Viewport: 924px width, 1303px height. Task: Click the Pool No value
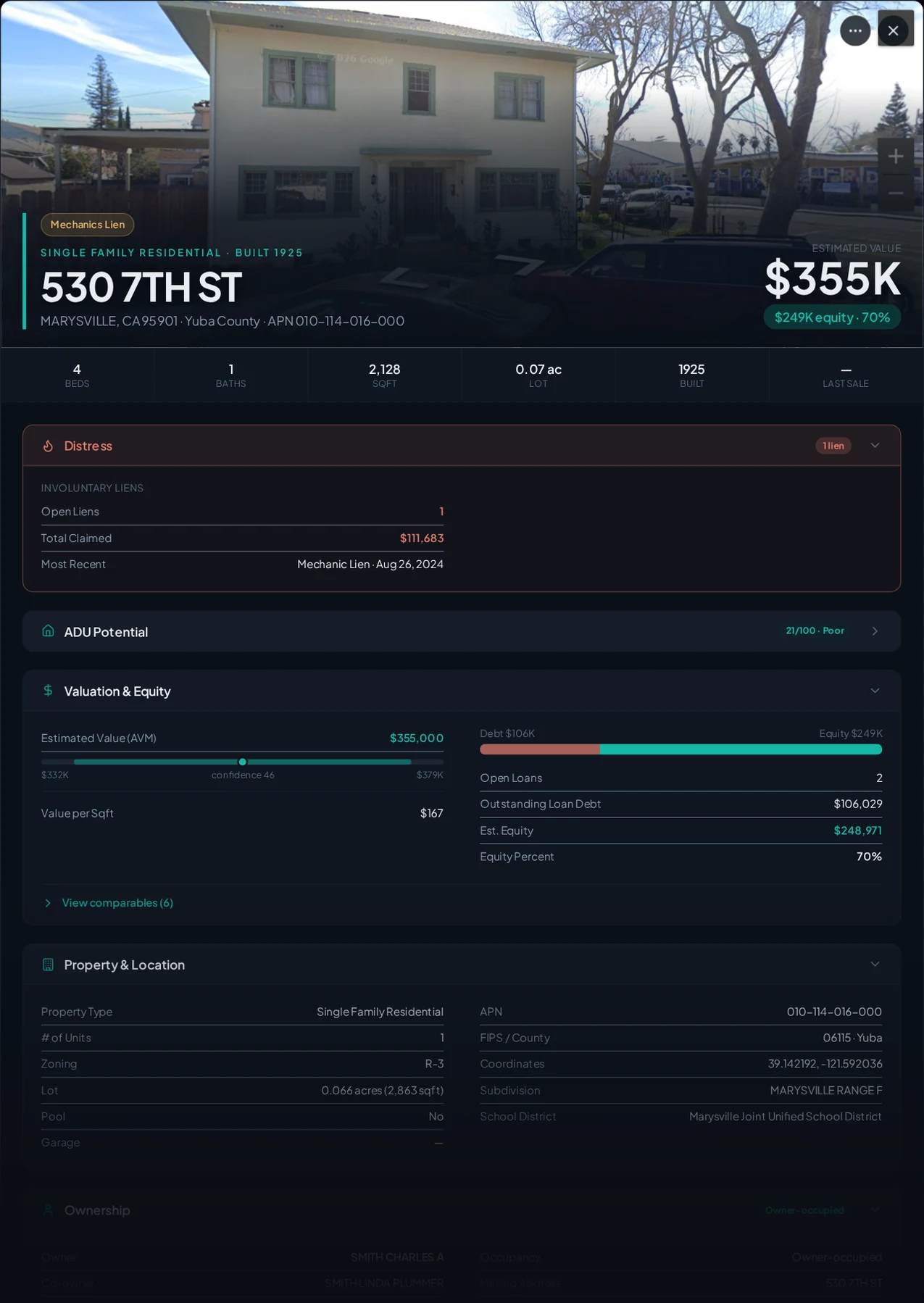pos(436,1117)
